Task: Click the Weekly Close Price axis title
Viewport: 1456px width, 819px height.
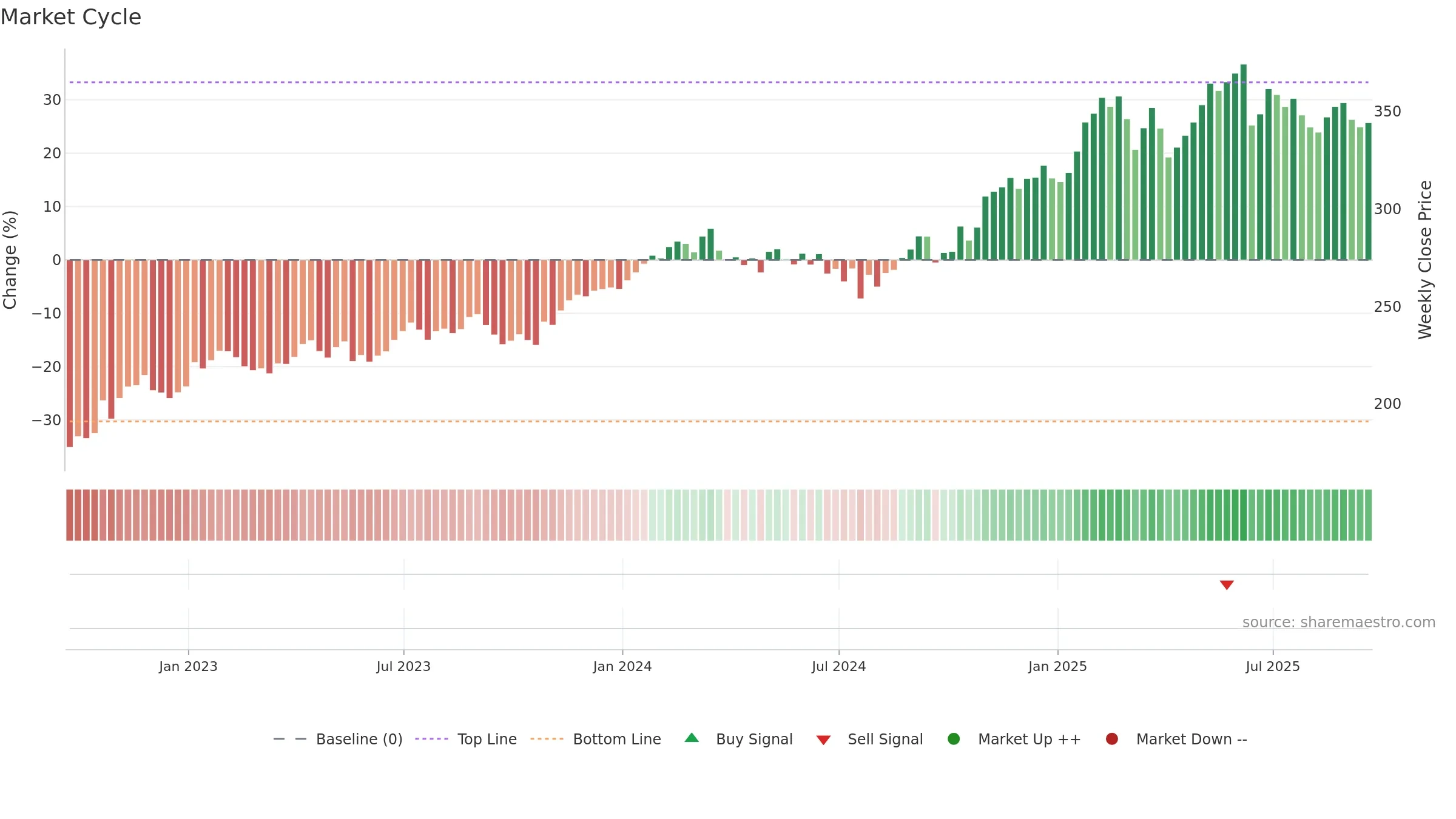Action: (1425, 260)
